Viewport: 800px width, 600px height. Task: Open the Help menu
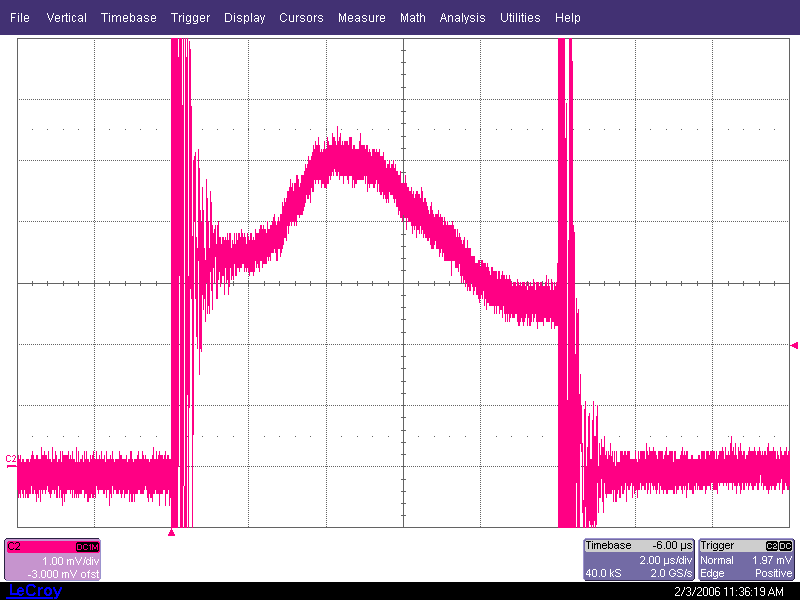pyautogui.click(x=567, y=18)
